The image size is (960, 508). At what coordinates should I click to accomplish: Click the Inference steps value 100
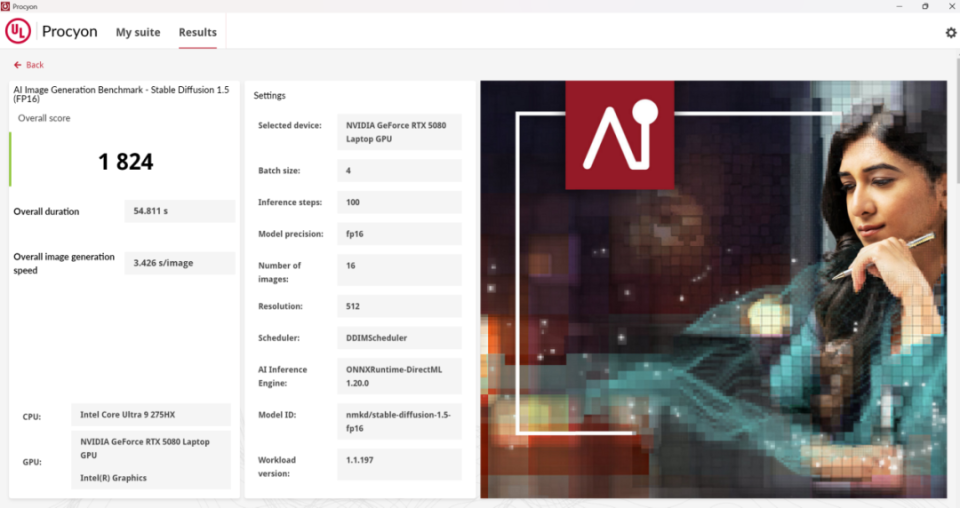[399, 202]
